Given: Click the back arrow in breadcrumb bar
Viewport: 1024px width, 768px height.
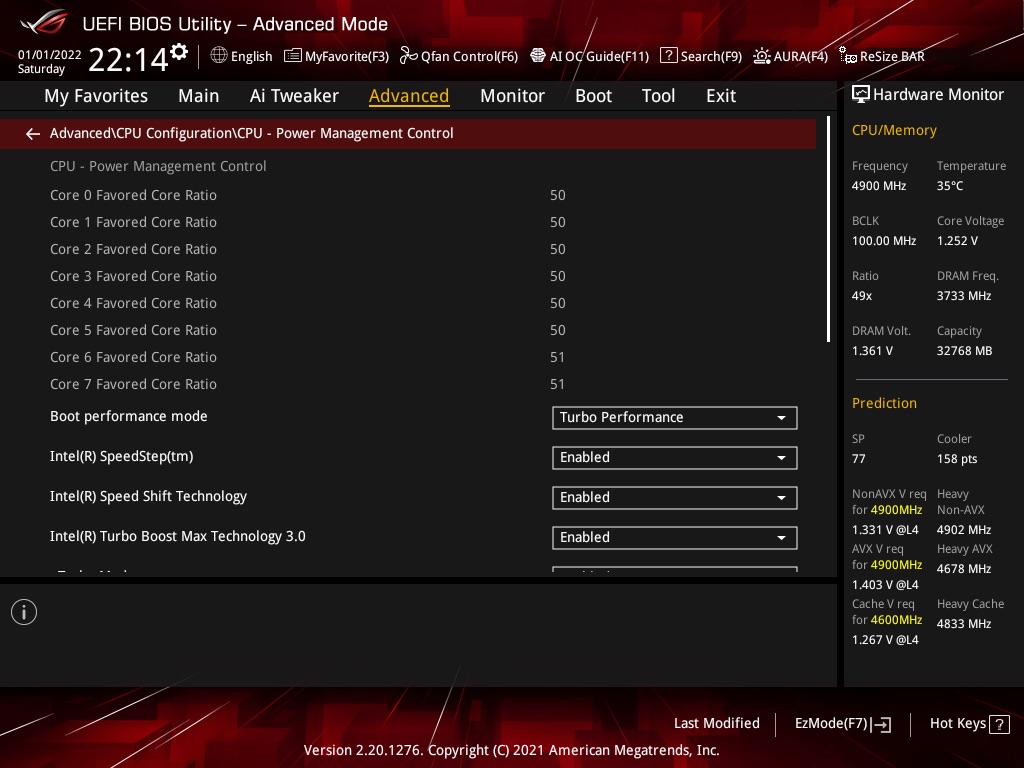Looking at the screenshot, I should 33,134.
